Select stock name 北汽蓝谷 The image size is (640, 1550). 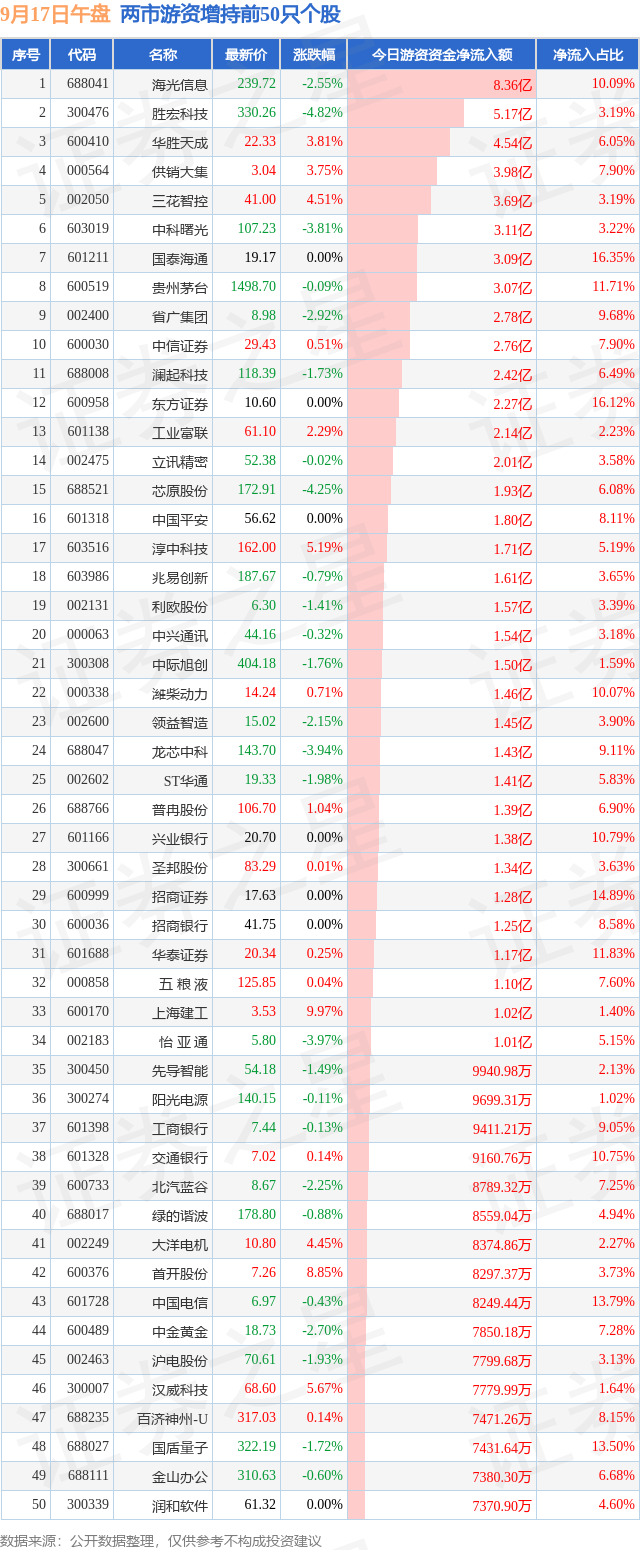180,1187
